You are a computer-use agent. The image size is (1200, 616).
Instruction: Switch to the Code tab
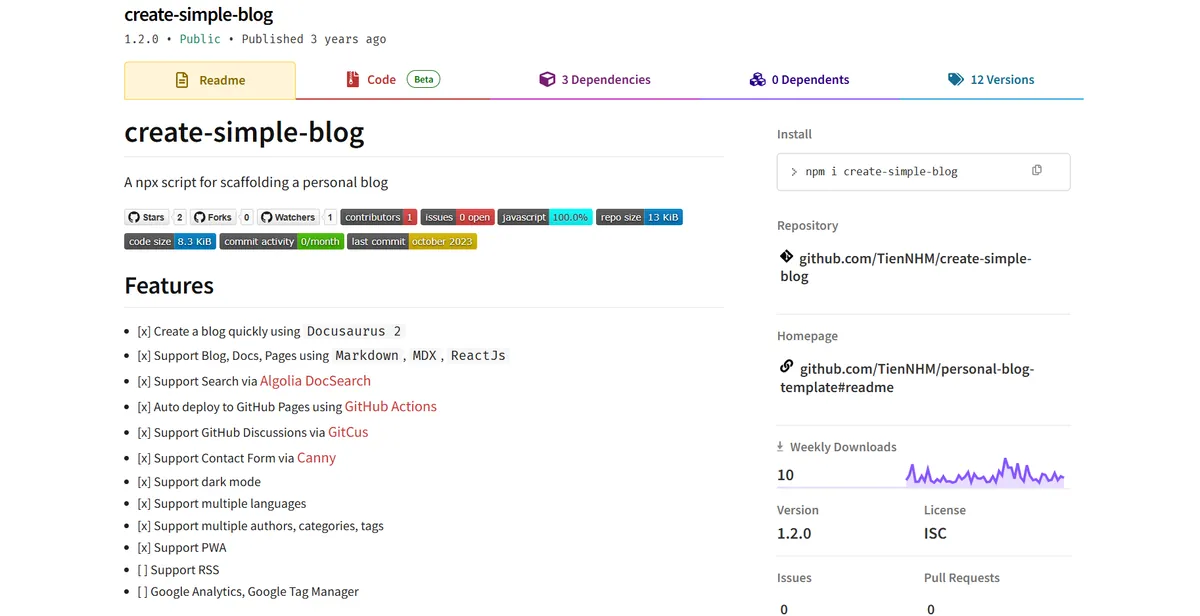coord(392,80)
